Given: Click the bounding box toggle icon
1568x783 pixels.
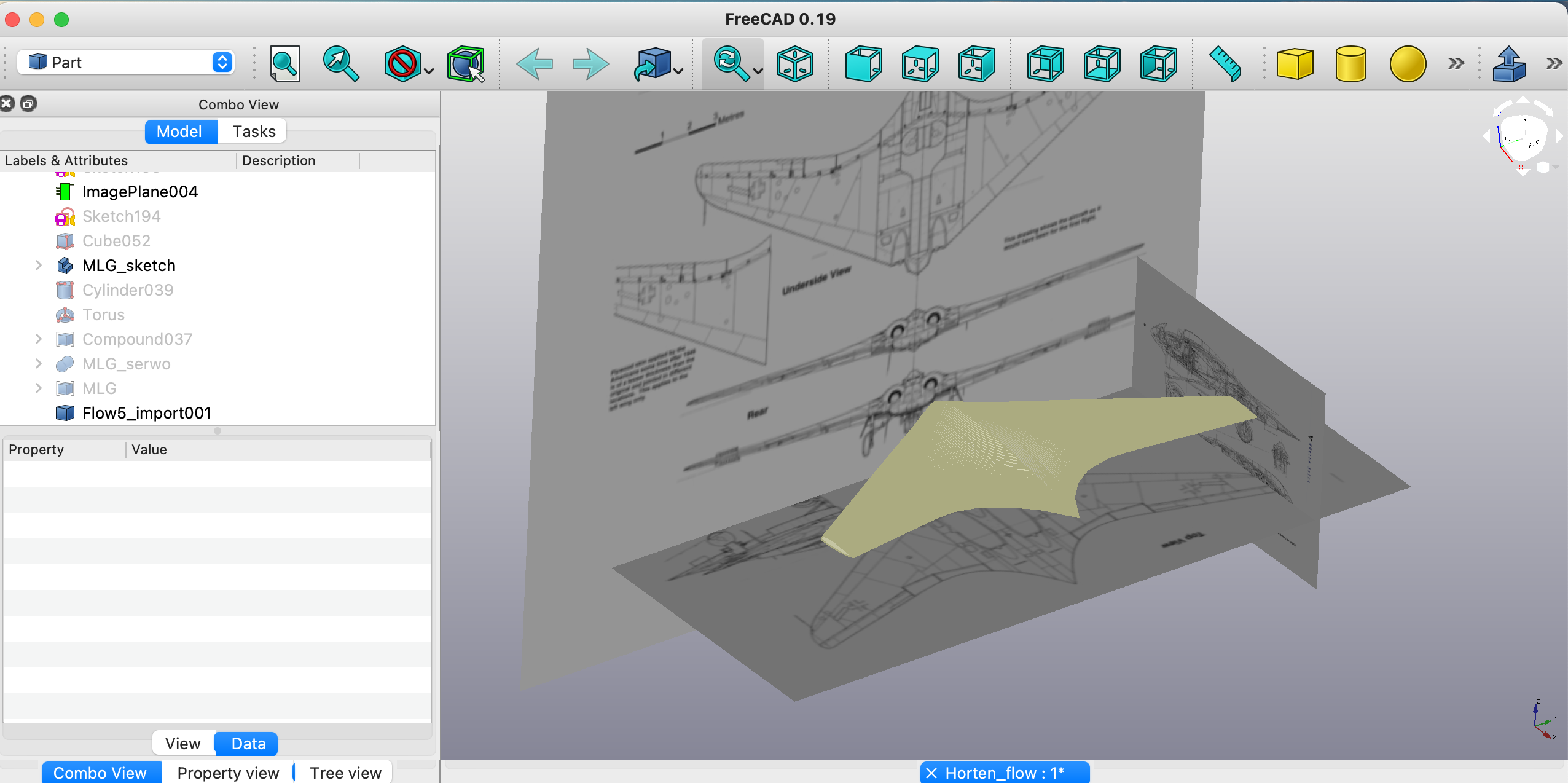Looking at the screenshot, I should 466,64.
